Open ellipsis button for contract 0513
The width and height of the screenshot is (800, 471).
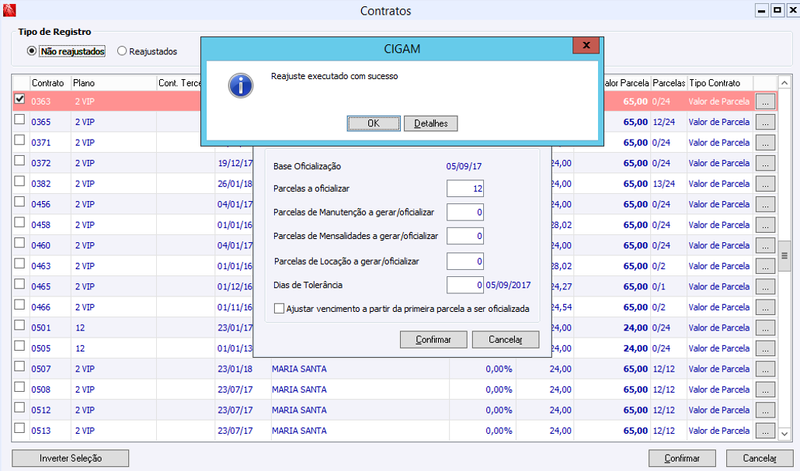[x=765, y=431]
